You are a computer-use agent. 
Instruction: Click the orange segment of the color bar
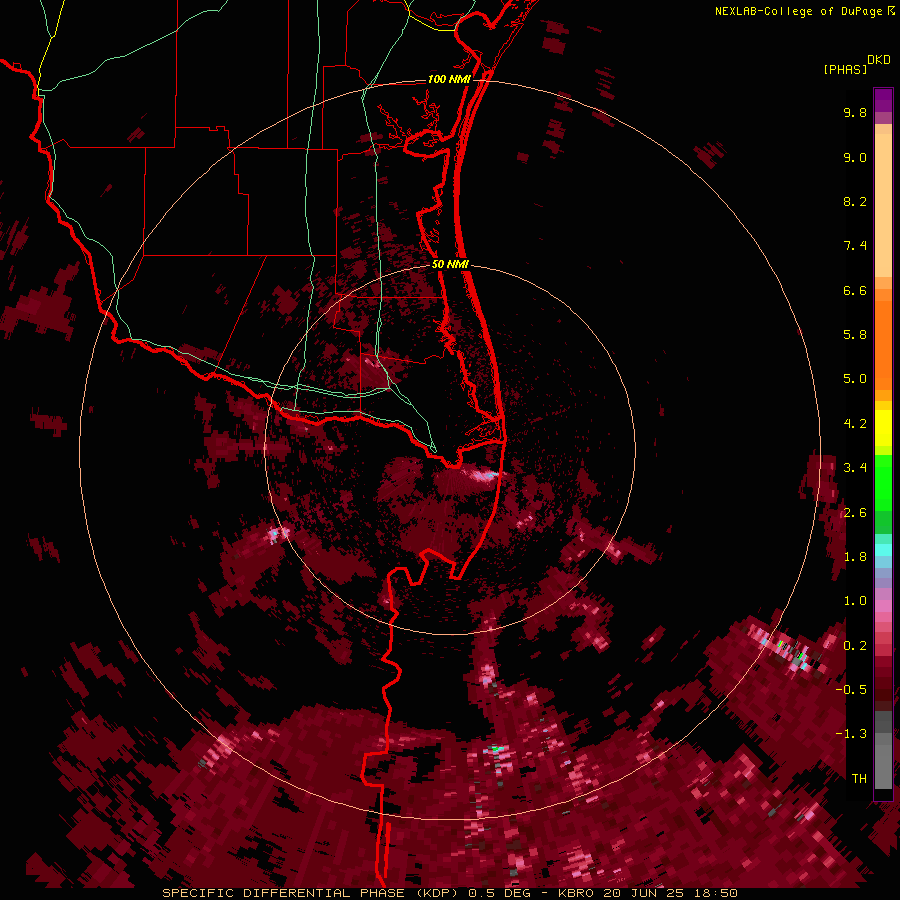[x=883, y=344]
